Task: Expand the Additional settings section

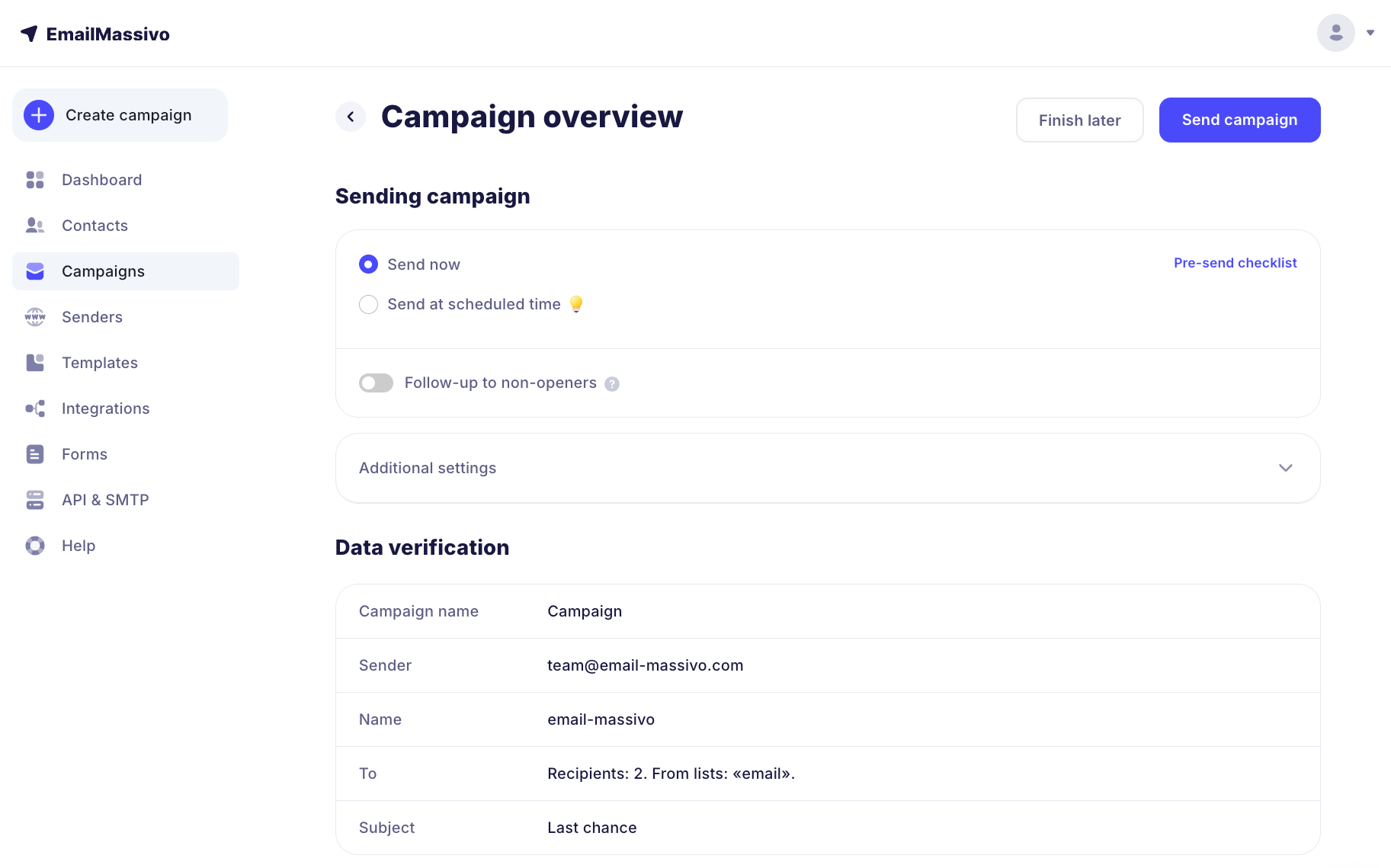Action: tap(1285, 468)
